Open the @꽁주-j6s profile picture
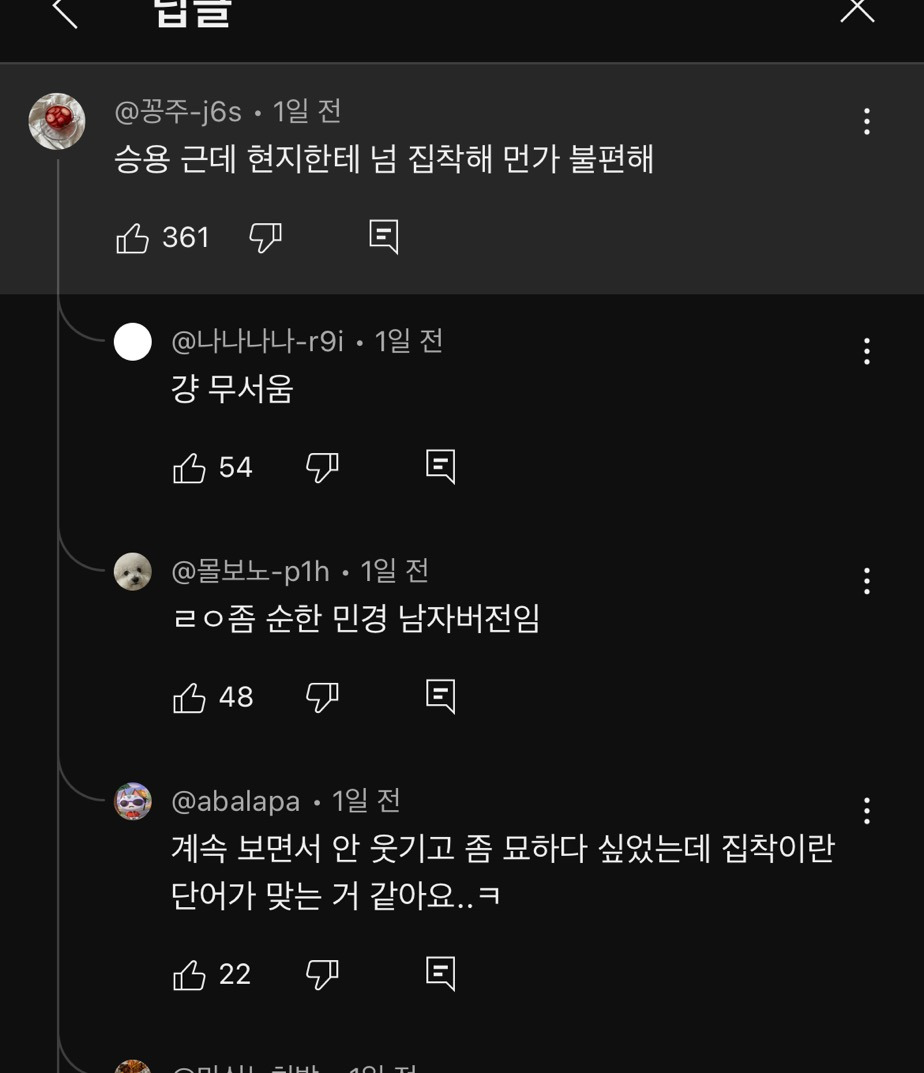The width and height of the screenshot is (924, 1073). [57, 122]
